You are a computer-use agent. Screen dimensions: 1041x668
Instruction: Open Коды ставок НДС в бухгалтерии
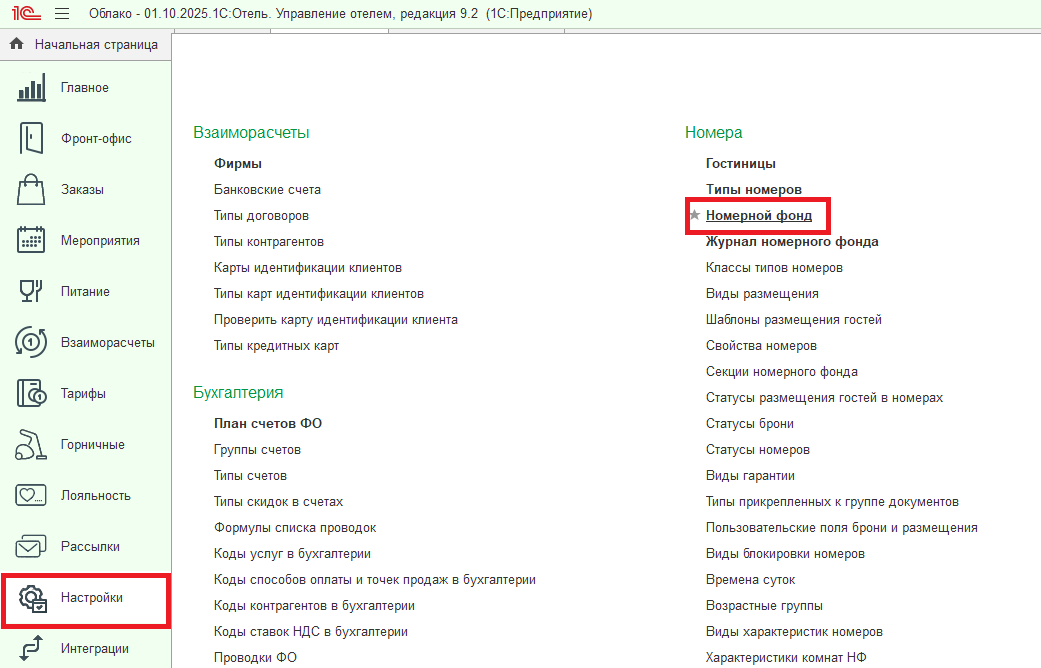[311, 631]
